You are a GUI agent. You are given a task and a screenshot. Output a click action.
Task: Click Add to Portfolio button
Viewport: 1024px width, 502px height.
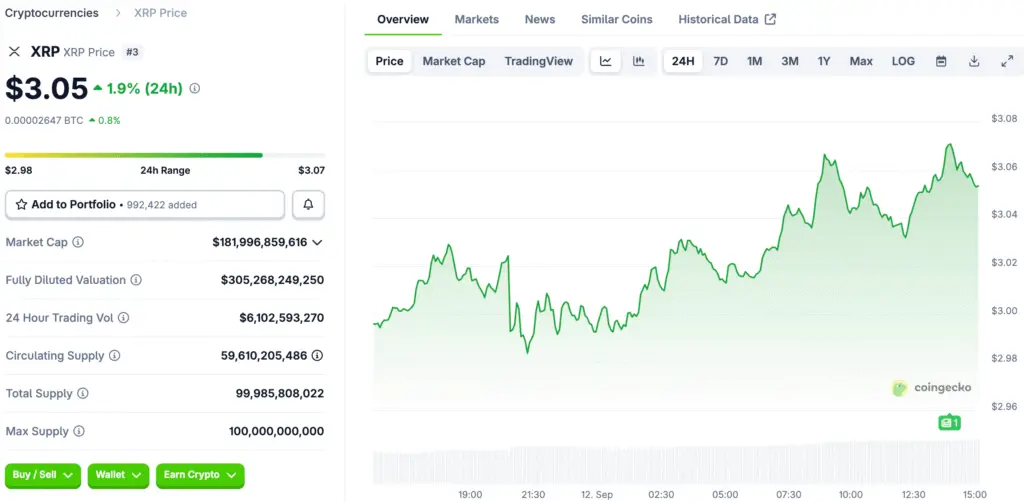[145, 204]
